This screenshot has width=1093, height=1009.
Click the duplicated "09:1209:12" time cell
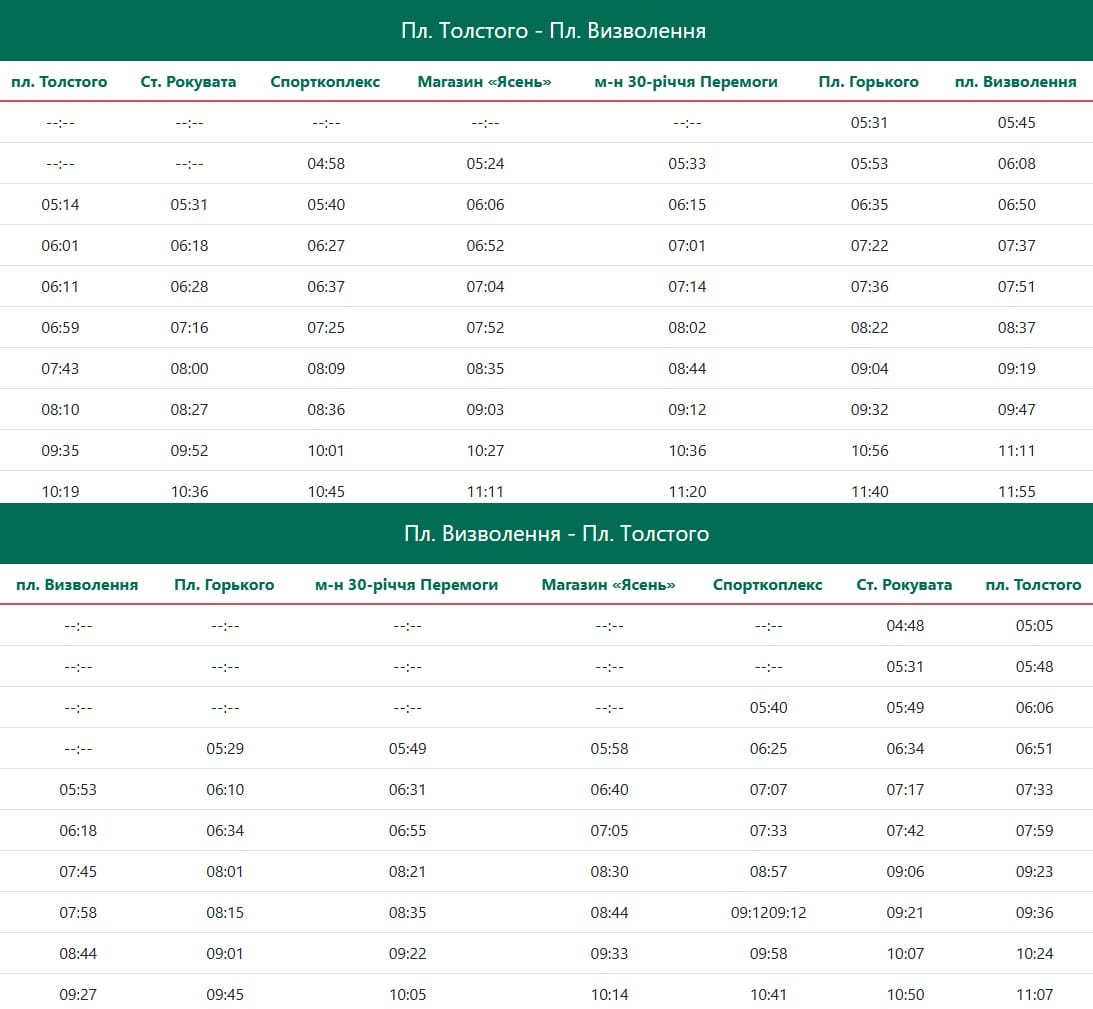pos(768,913)
